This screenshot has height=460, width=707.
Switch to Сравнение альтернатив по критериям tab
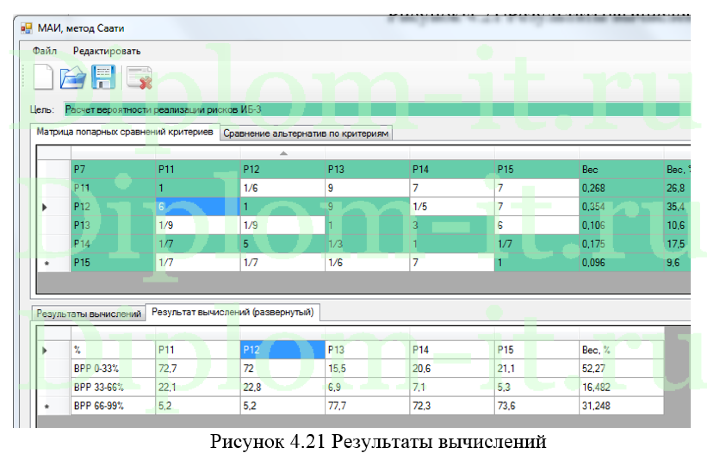306,133
